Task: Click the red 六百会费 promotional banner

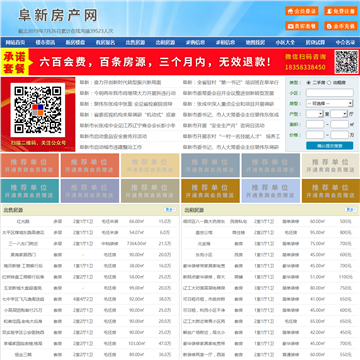Action: pos(180,62)
